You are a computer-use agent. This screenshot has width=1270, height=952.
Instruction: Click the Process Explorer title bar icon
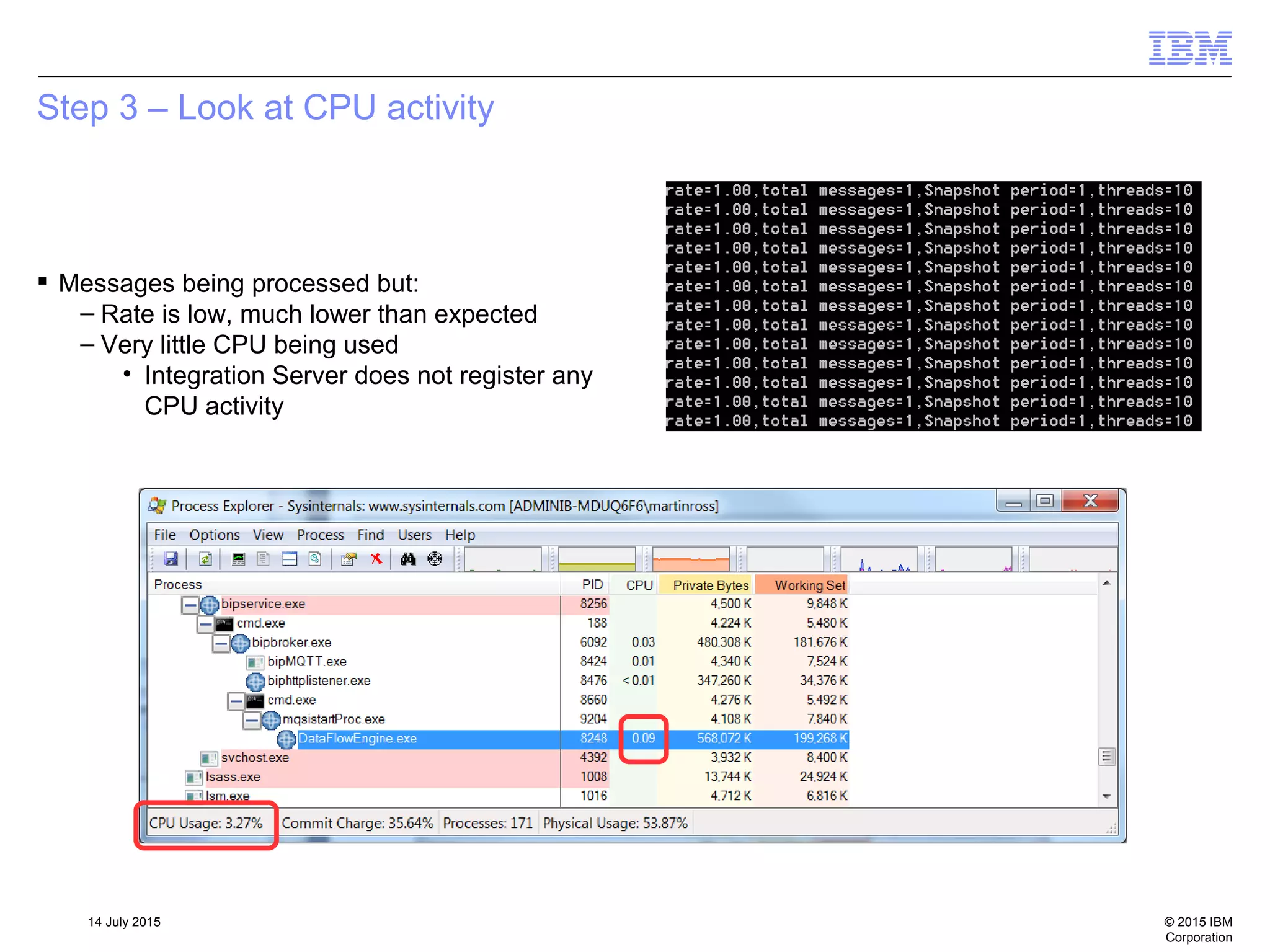158,505
